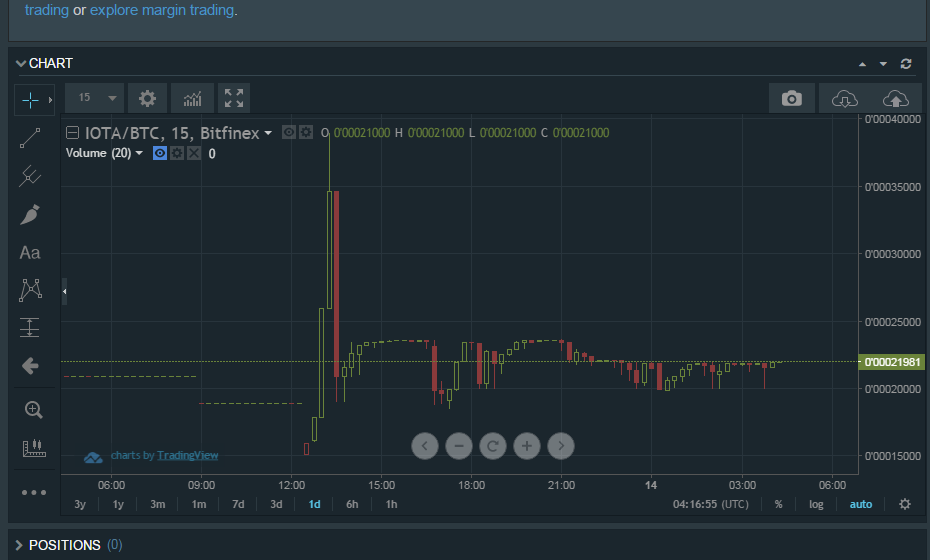Viewport: 930px width, 560px height.
Task: Click the 04:16:55 (UTC) timezone clock
Action: click(x=711, y=504)
